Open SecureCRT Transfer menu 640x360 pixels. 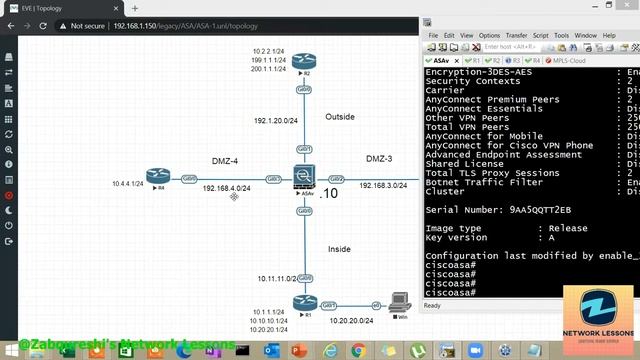tap(516, 36)
